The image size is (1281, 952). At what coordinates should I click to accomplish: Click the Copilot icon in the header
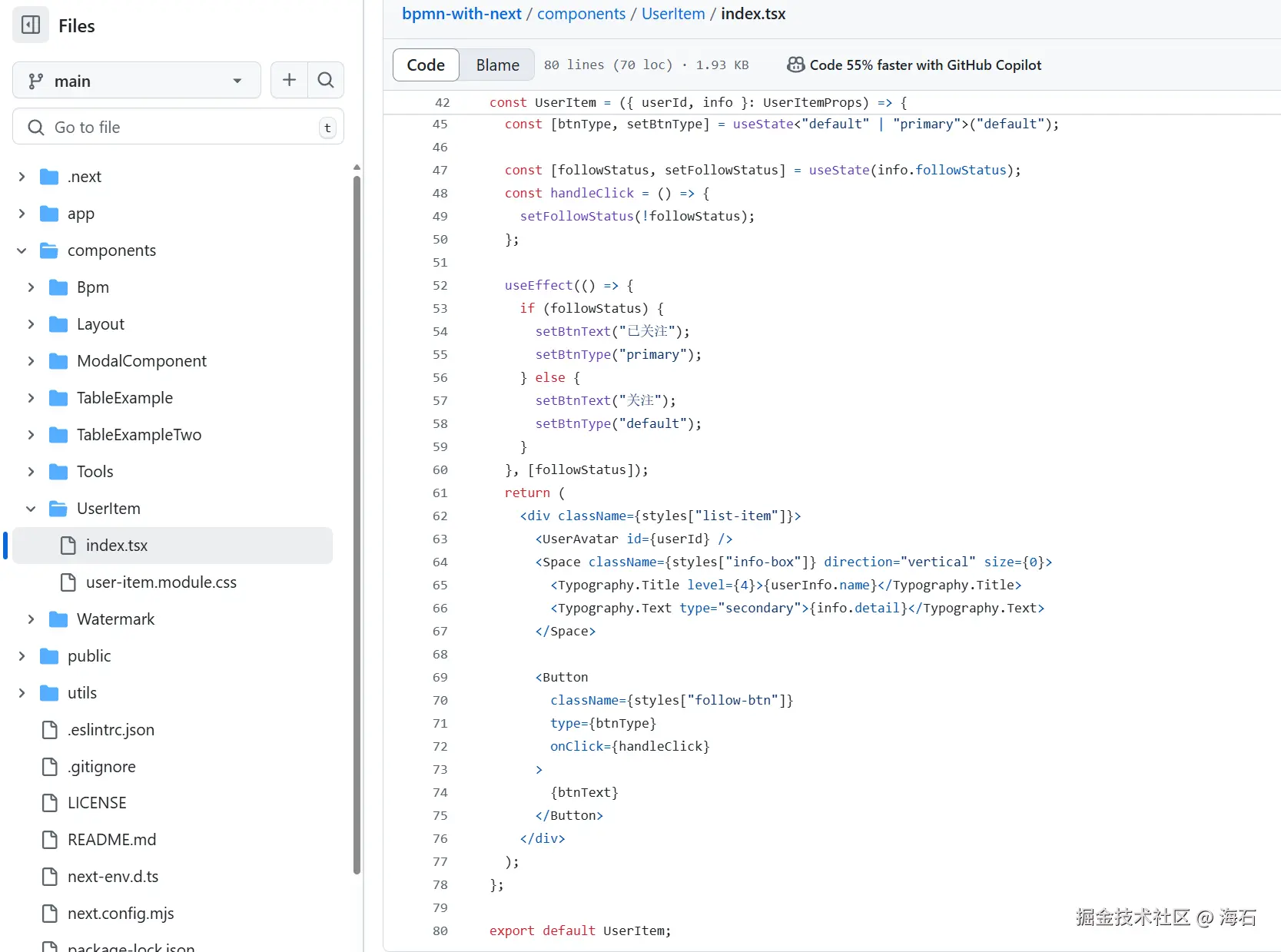(795, 65)
